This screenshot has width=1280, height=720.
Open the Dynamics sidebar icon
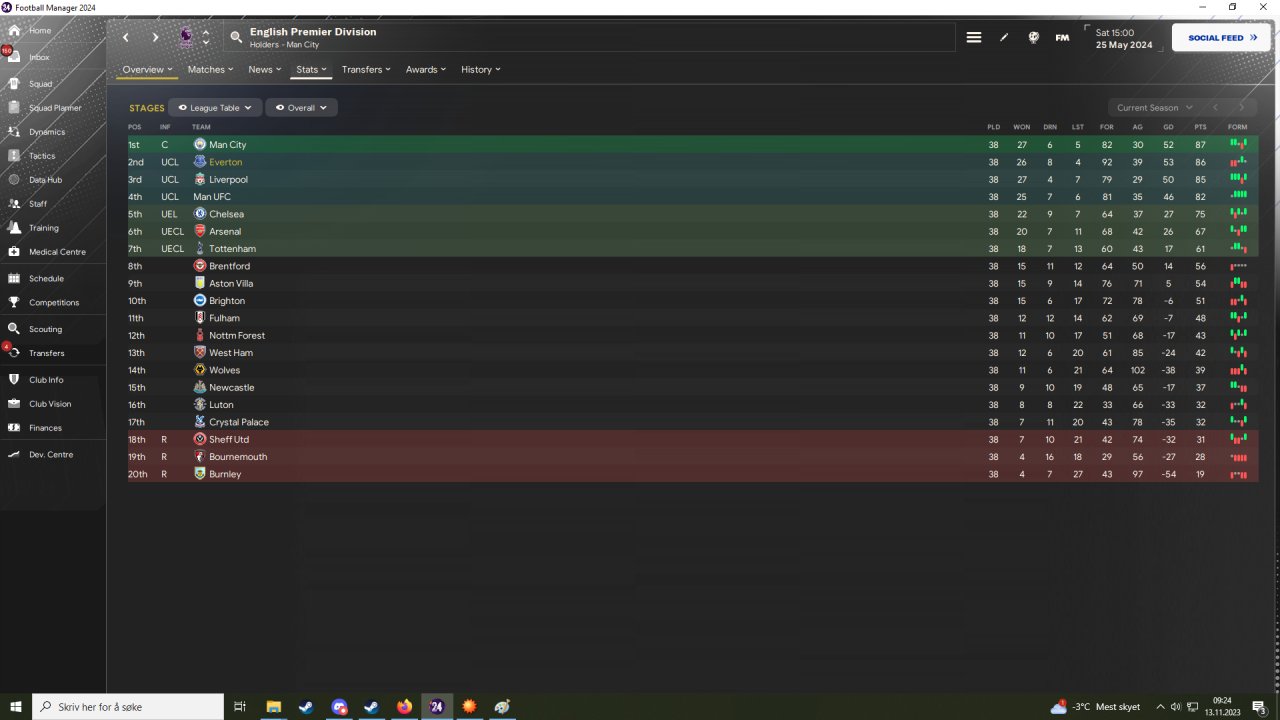14,132
